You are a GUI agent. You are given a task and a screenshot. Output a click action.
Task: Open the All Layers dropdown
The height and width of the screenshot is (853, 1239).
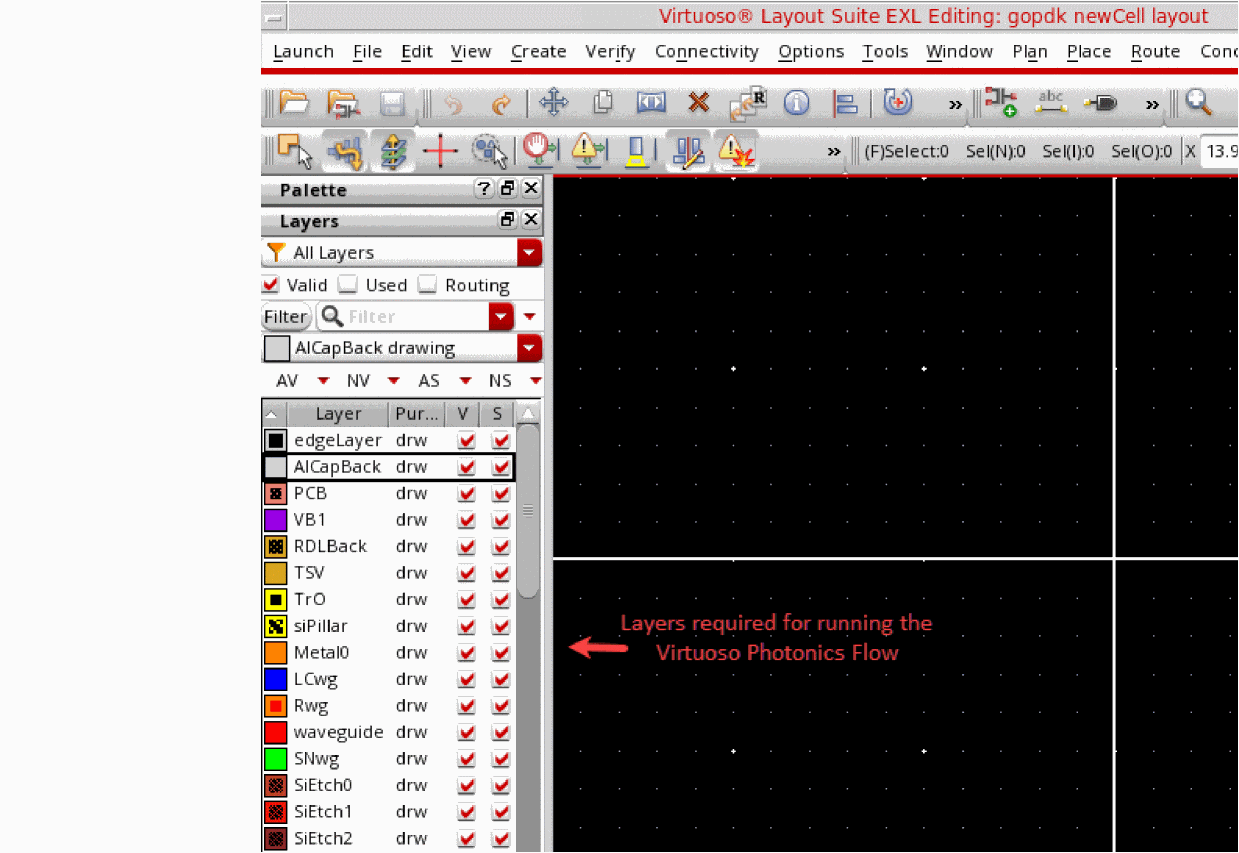[x=530, y=253]
